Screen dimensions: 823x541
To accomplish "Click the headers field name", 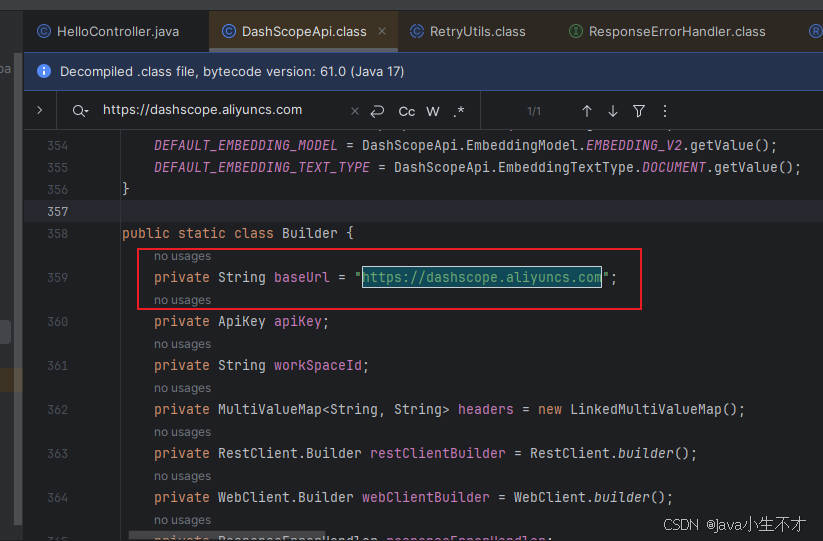I will click(x=486, y=409).
